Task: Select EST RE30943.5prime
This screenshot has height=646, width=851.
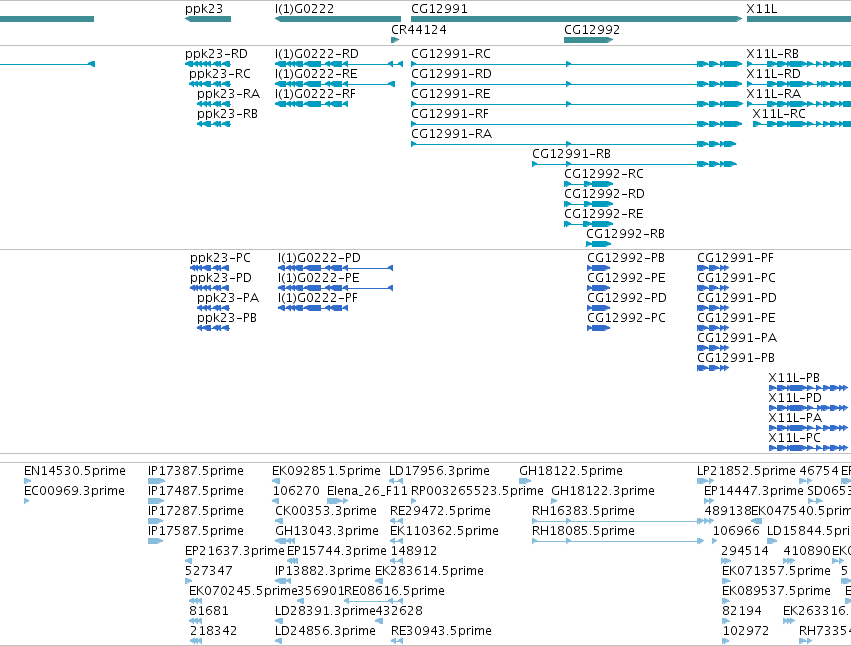Action: click(x=441, y=632)
